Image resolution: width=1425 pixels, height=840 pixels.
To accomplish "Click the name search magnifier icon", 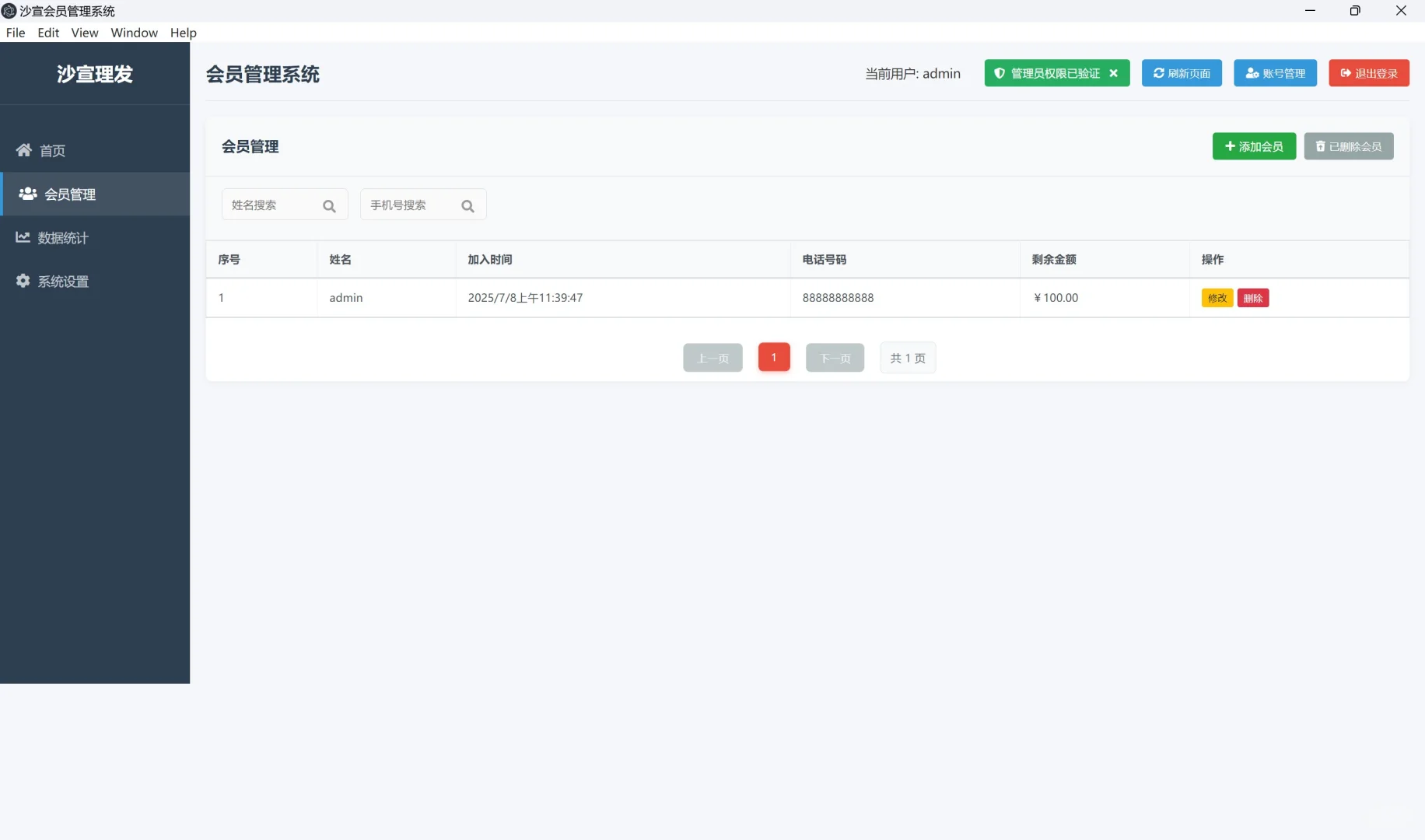I will pos(329,206).
